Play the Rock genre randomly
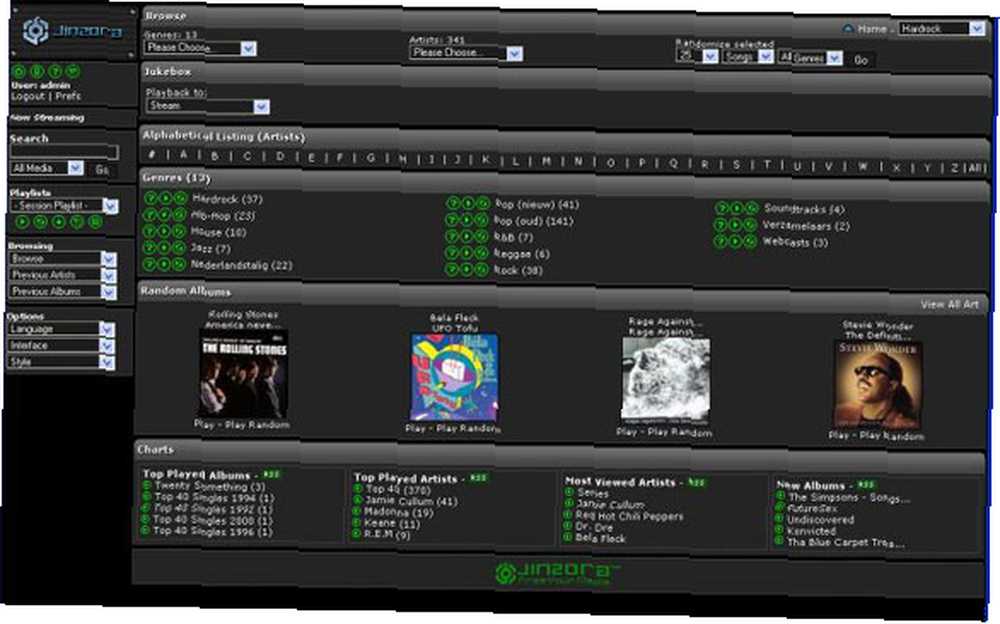Image resolution: width=1000 pixels, height=624 pixels. coord(483,270)
